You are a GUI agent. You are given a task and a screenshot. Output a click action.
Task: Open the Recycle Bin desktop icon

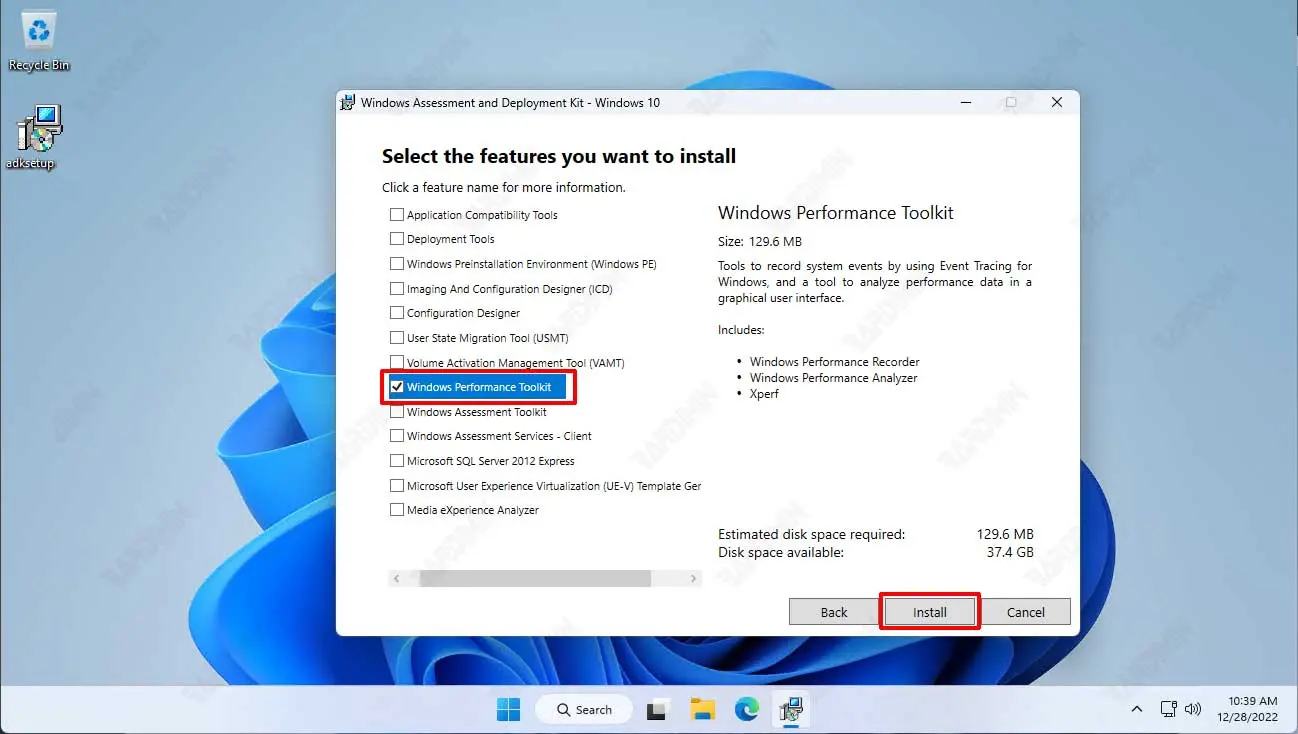(39, 38)
